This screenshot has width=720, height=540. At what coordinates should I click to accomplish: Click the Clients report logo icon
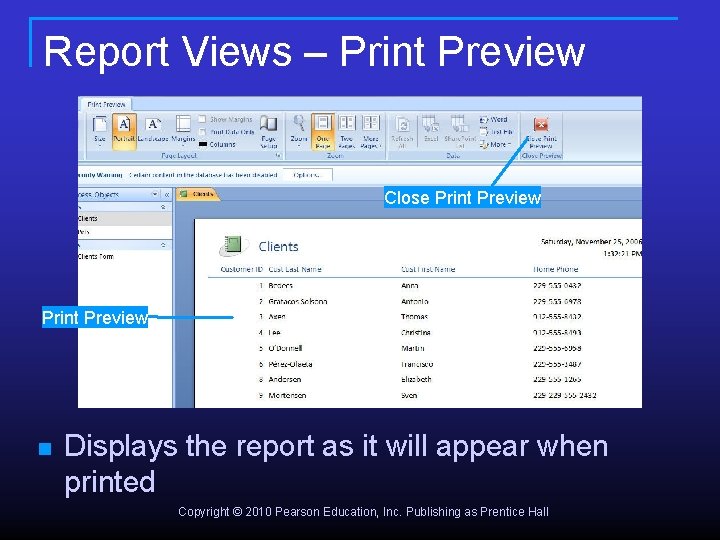(x=233, y=245)
